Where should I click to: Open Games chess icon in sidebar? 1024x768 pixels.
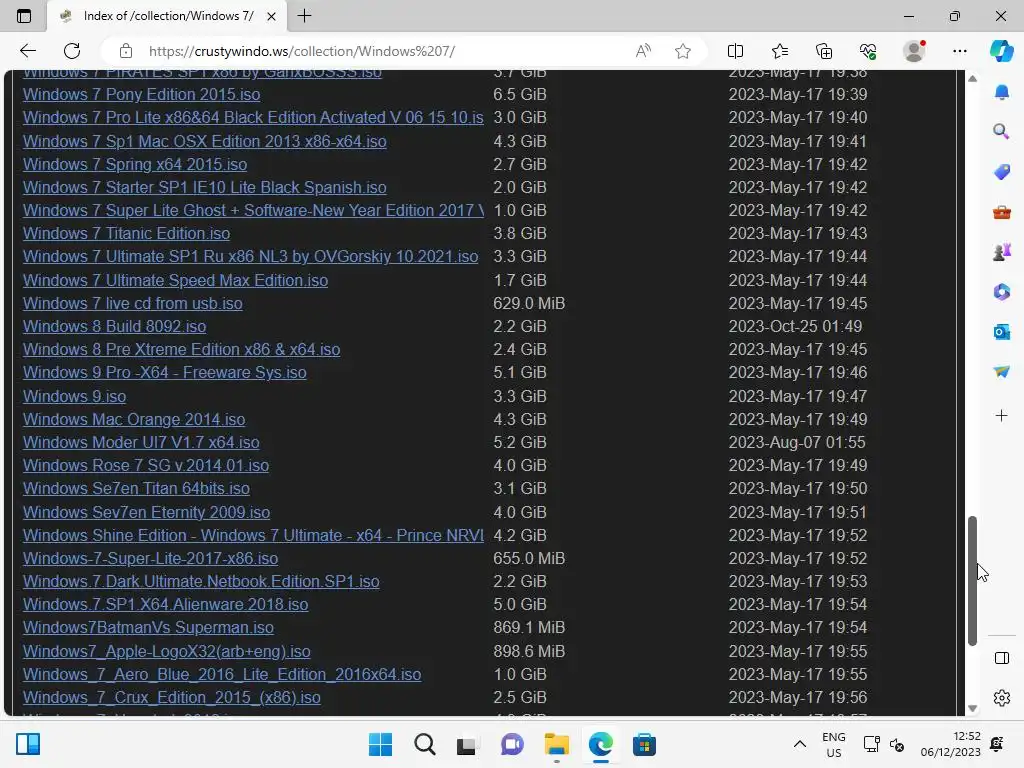[x=1002, y=252]
